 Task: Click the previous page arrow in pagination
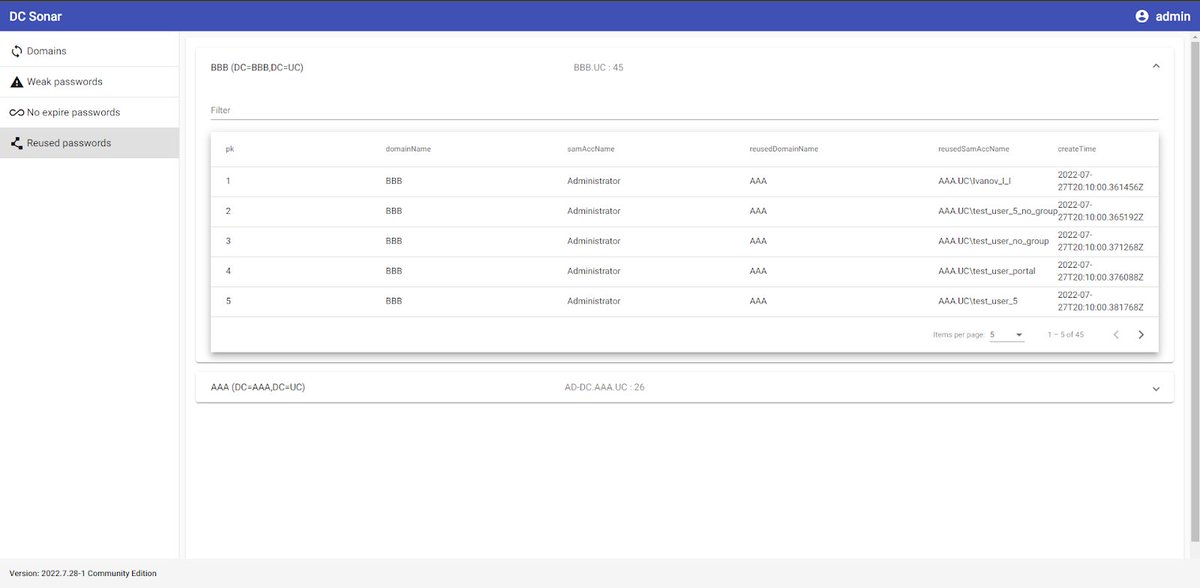pyautogui.click(x=1116, y=334)
